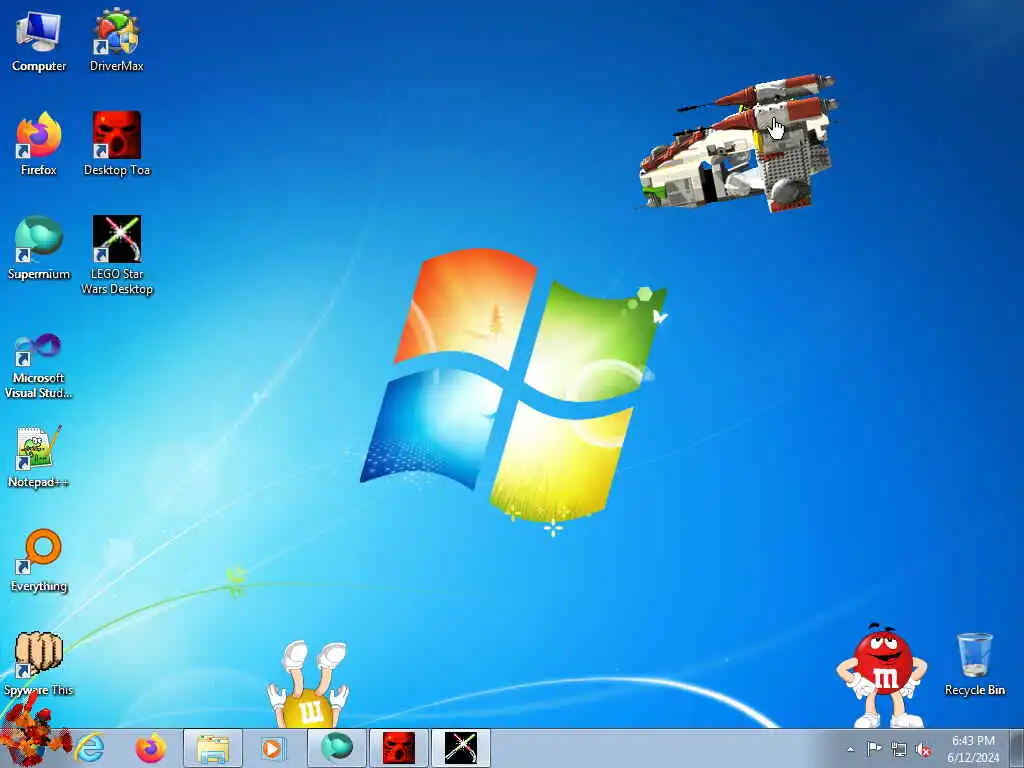This screenshot has height=768, width=1024.
Task: Click the Show desktop strip
Action: point(1017,748)
